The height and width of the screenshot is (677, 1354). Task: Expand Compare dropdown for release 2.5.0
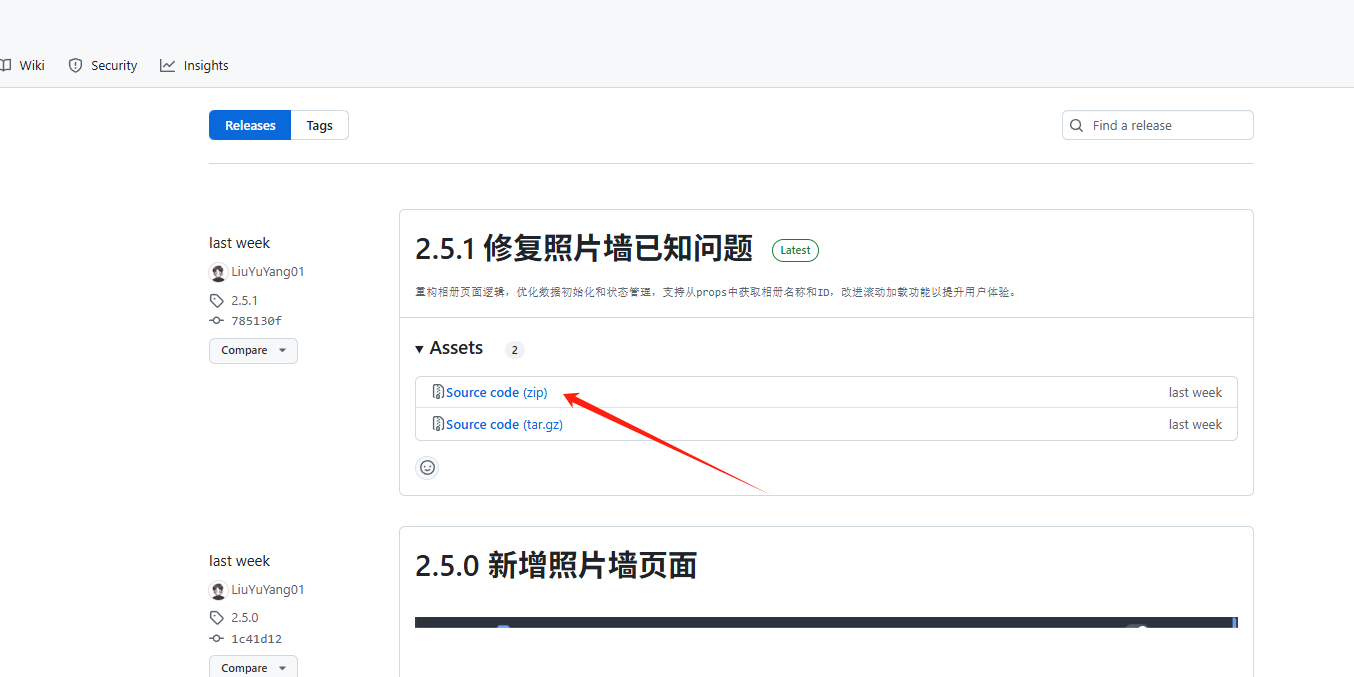pyautogui.click(x=253, y=667)
